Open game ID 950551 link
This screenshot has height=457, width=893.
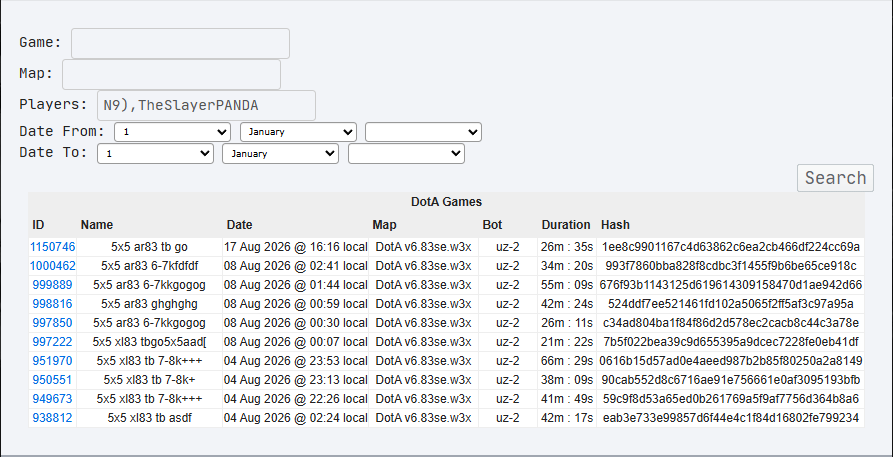pyautogui.click(x=52, y=380)
